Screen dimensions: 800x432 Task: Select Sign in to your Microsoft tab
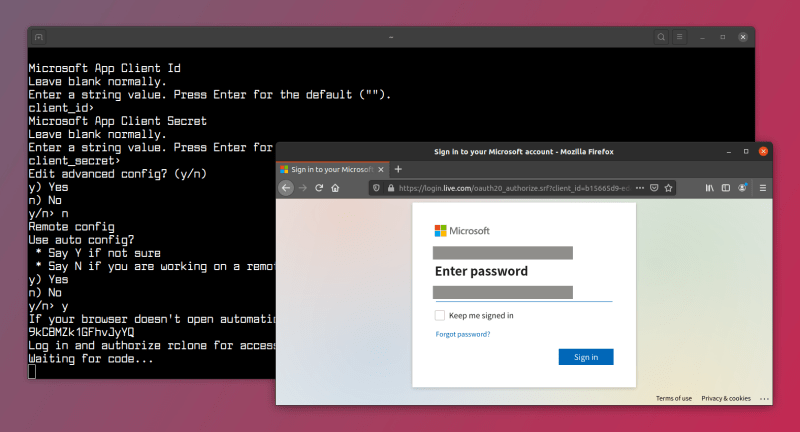(x=333, y=169)
